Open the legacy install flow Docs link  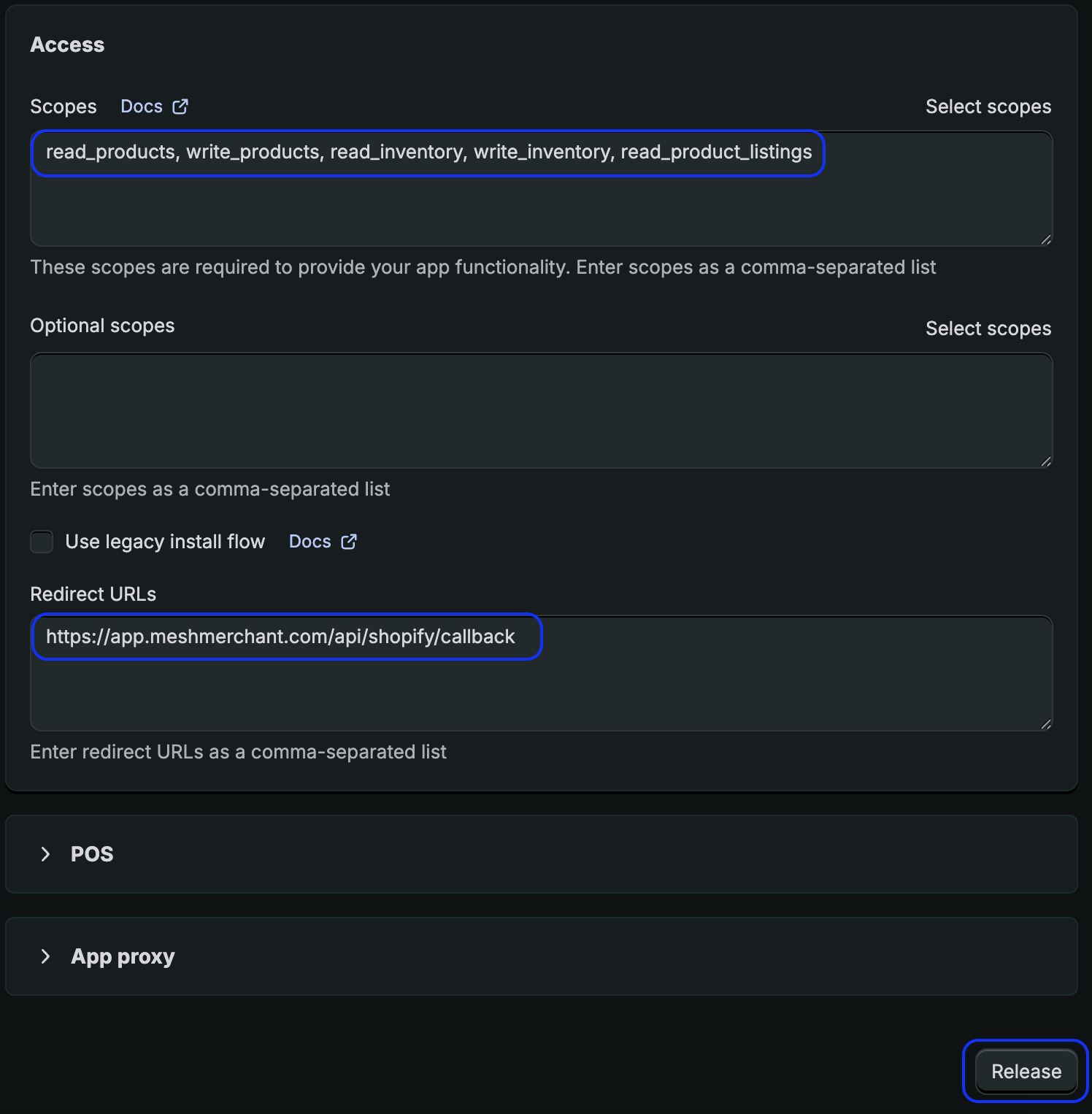point(312,542)
